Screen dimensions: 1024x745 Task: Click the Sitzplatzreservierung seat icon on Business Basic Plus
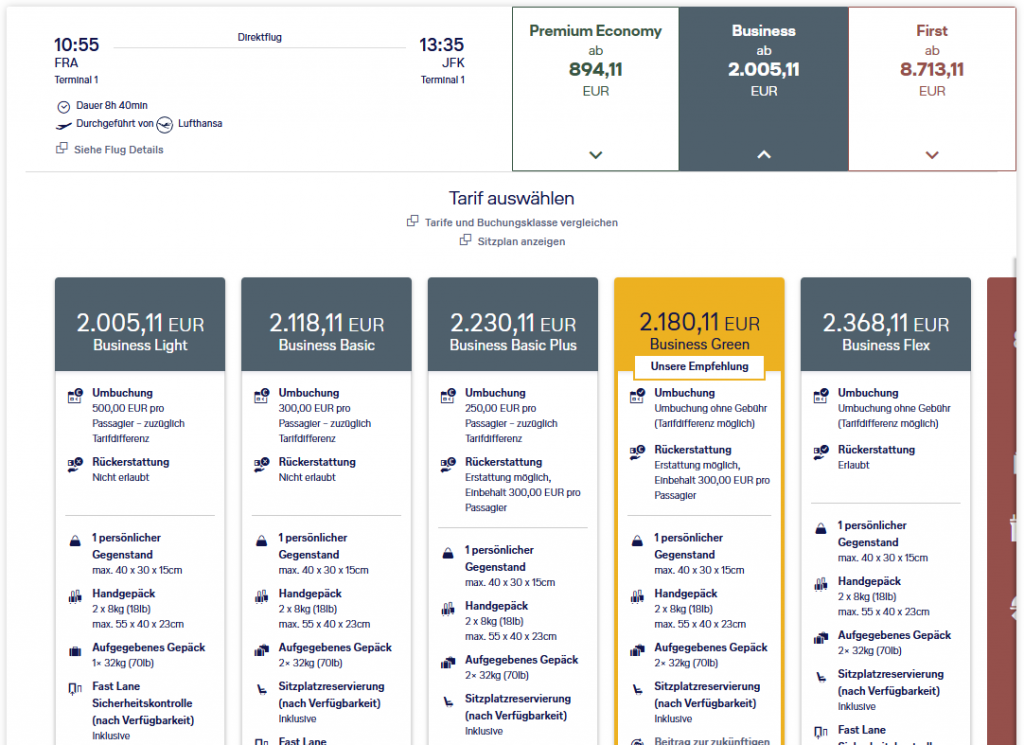click(450, 702)
